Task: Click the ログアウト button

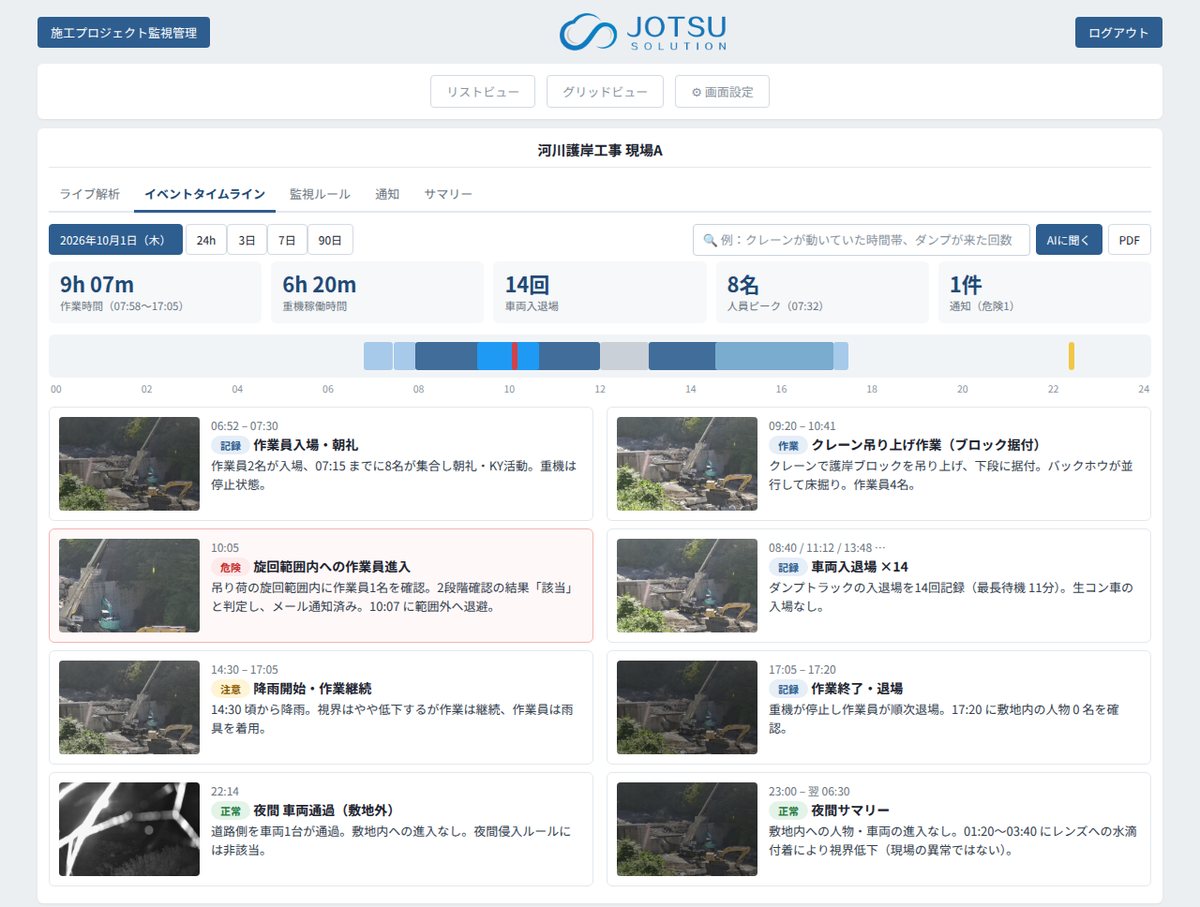Action: [x=1119, y=32]
